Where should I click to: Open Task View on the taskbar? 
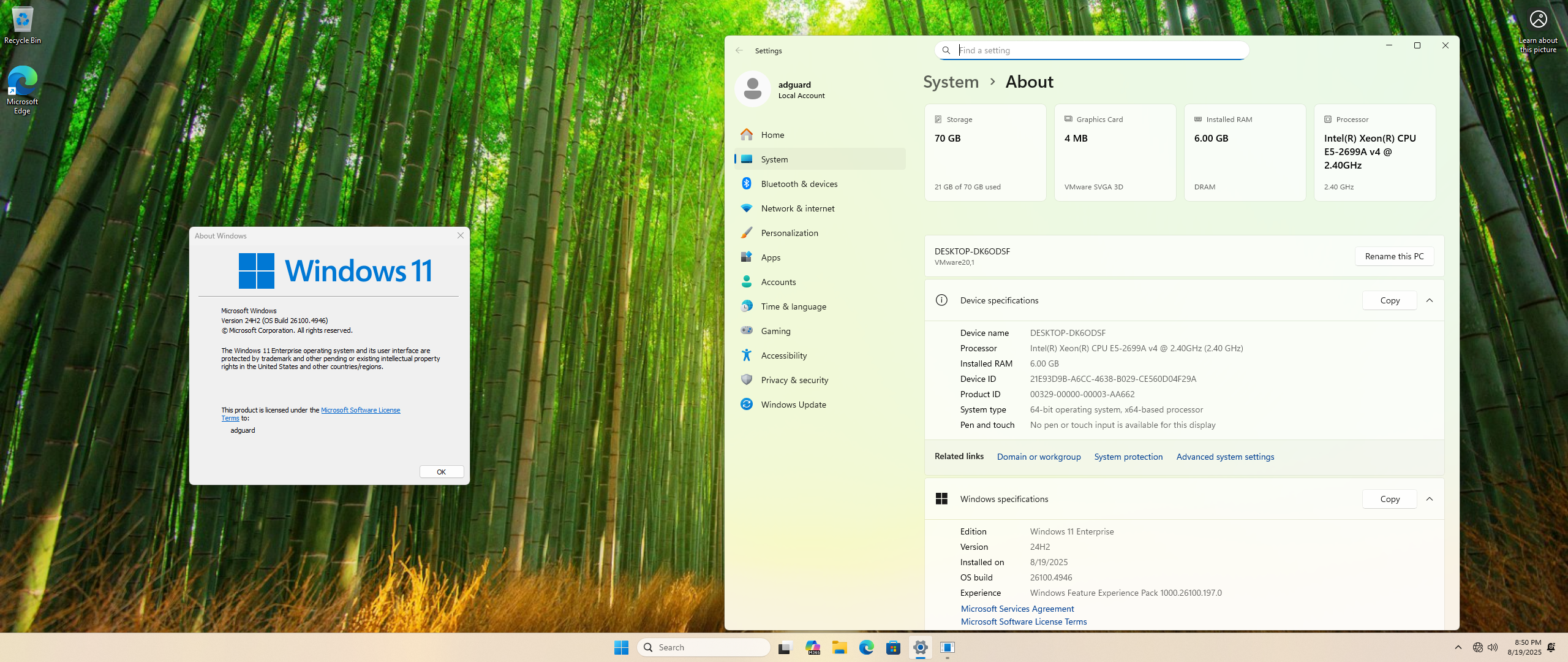785,647
